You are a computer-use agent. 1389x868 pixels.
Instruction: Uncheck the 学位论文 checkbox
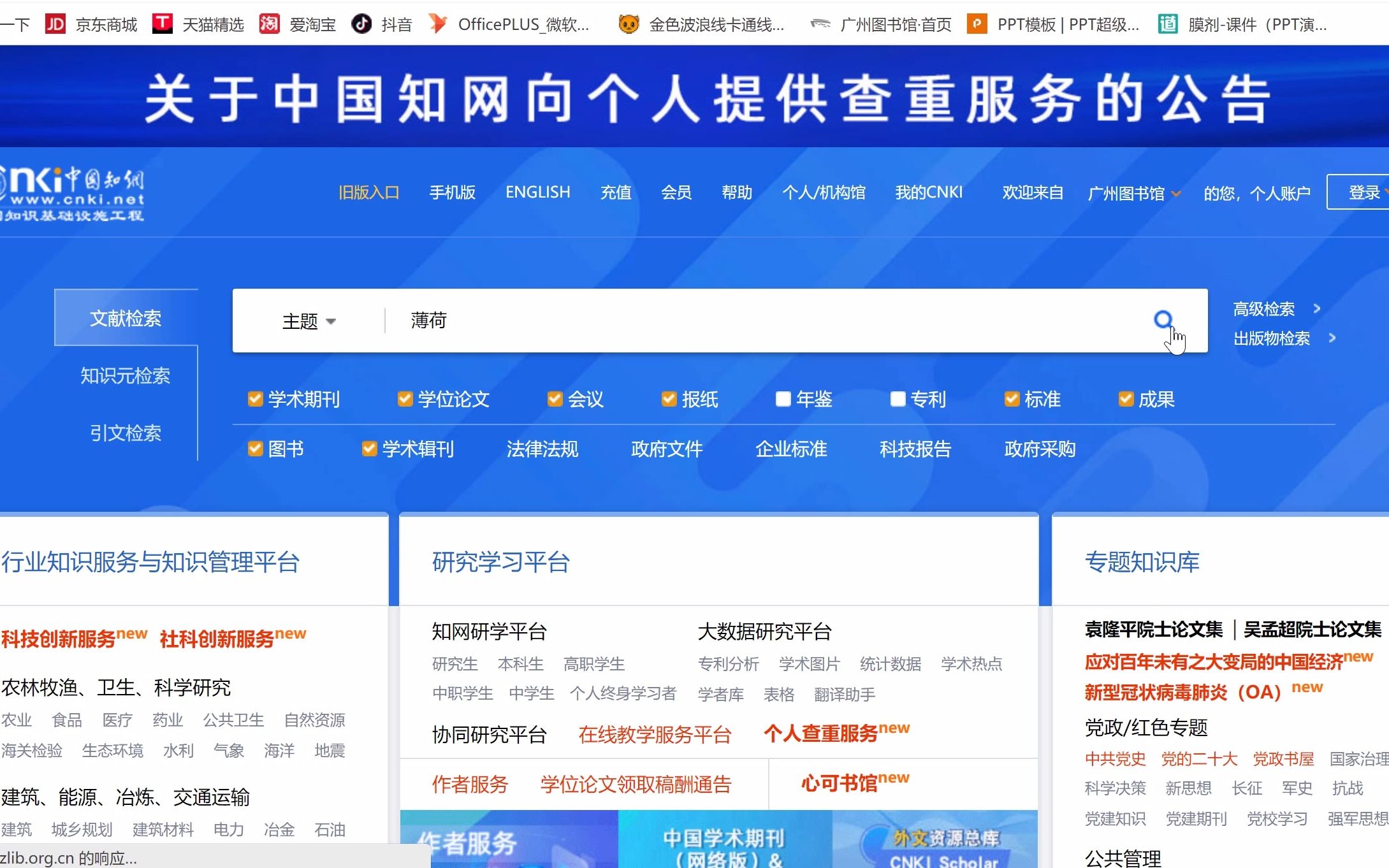[405, 399]
